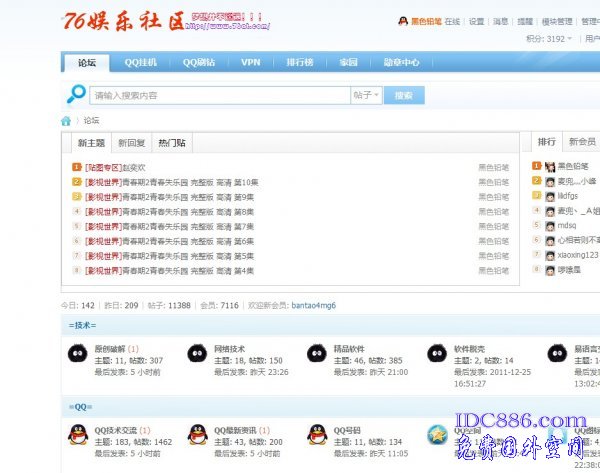This screenshot has width=600, height=473.
Task: Click avatar of top-ranked user 黑色铅笔
Action: tap(537, 167)
